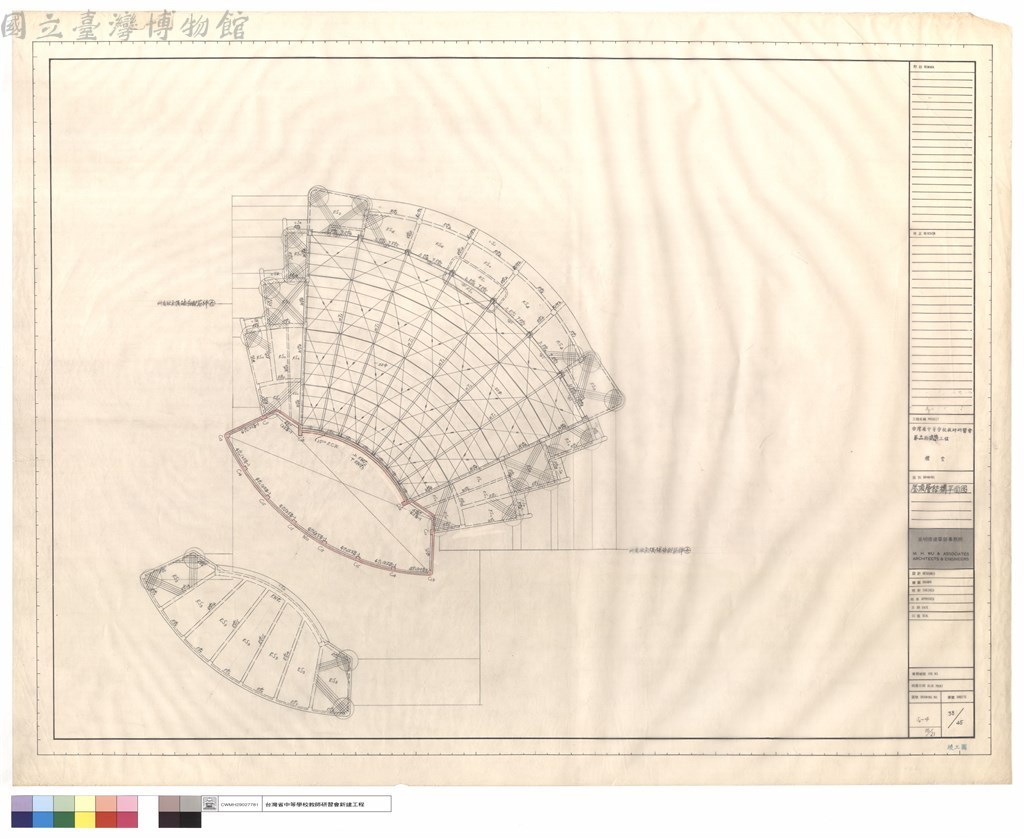Click the blue stamp below title block
The width and height of the screenshot is (1024, 839).
[957, 746]
